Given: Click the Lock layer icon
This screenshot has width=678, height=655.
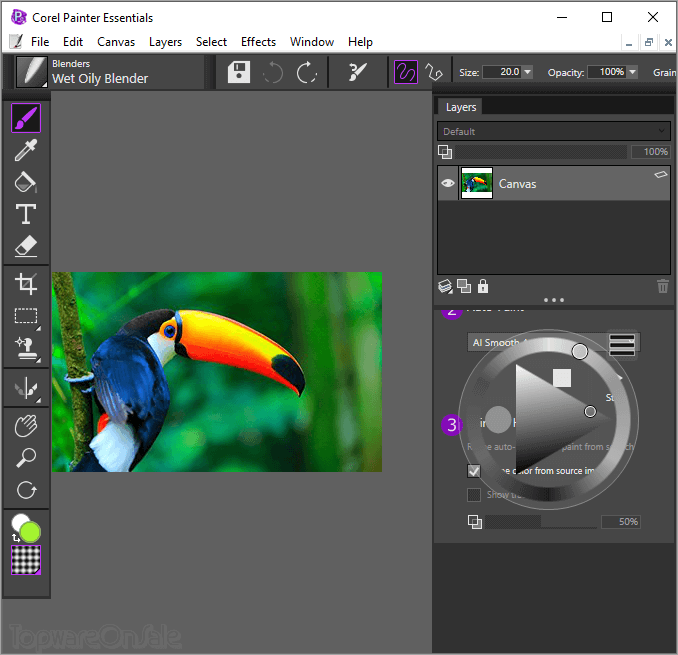Looking at the screenshot, I should 483,286.
